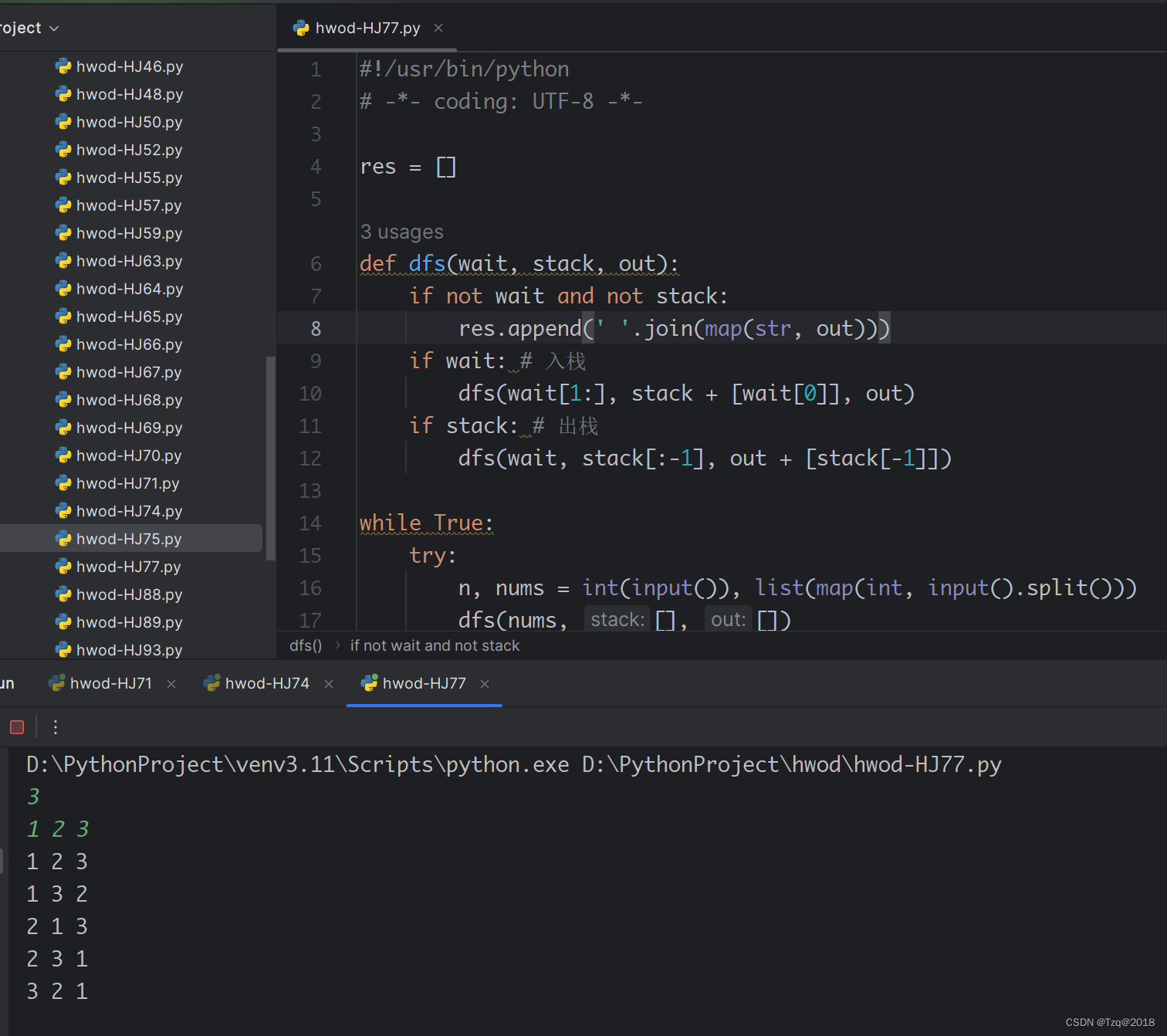Click console output line '3 2 1'
The width and height of the screenshot is (1167, 1036).
pos(57,991)
